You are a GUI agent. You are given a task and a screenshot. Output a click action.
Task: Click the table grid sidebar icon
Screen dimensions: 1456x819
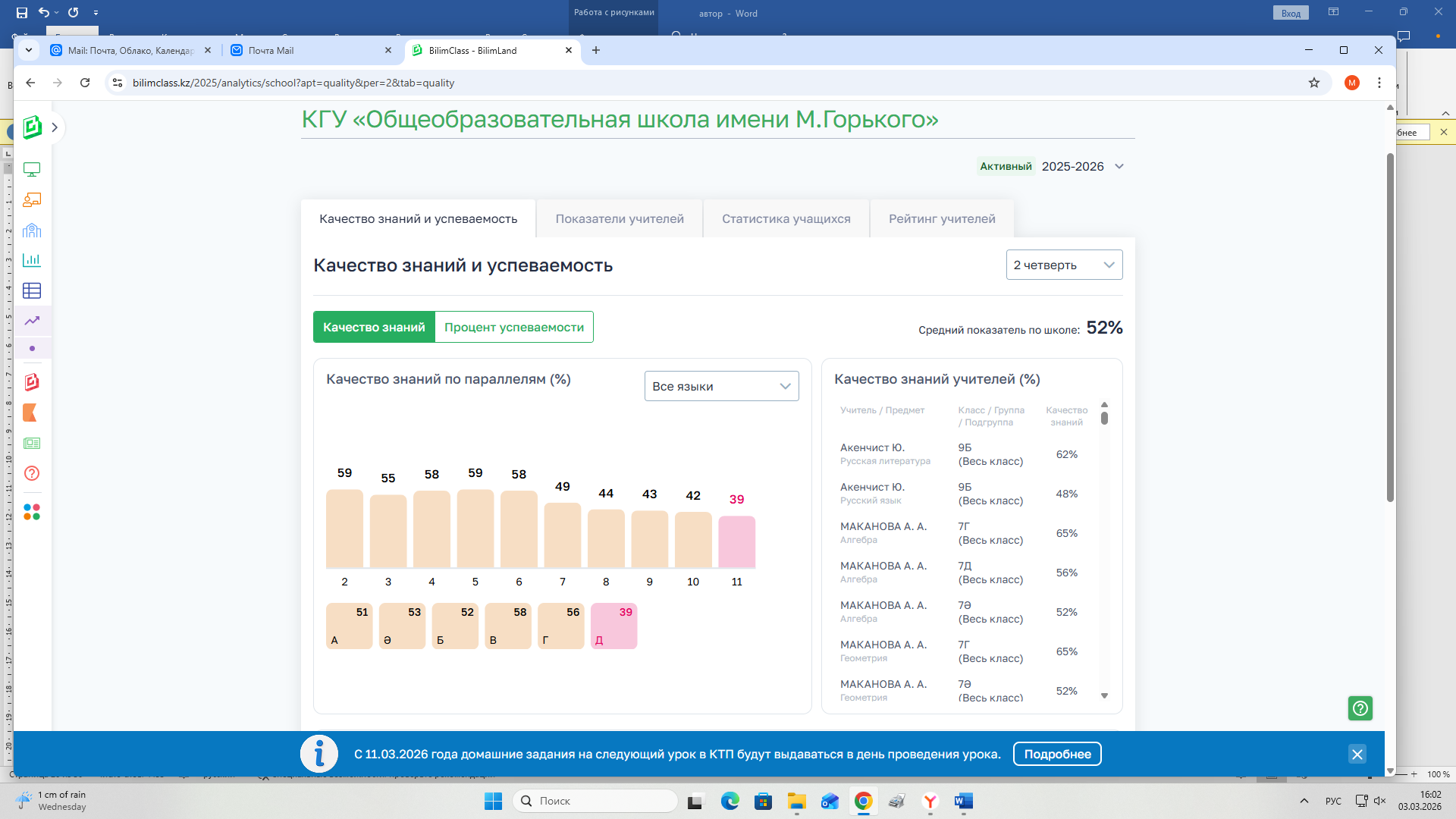[32, 290]
